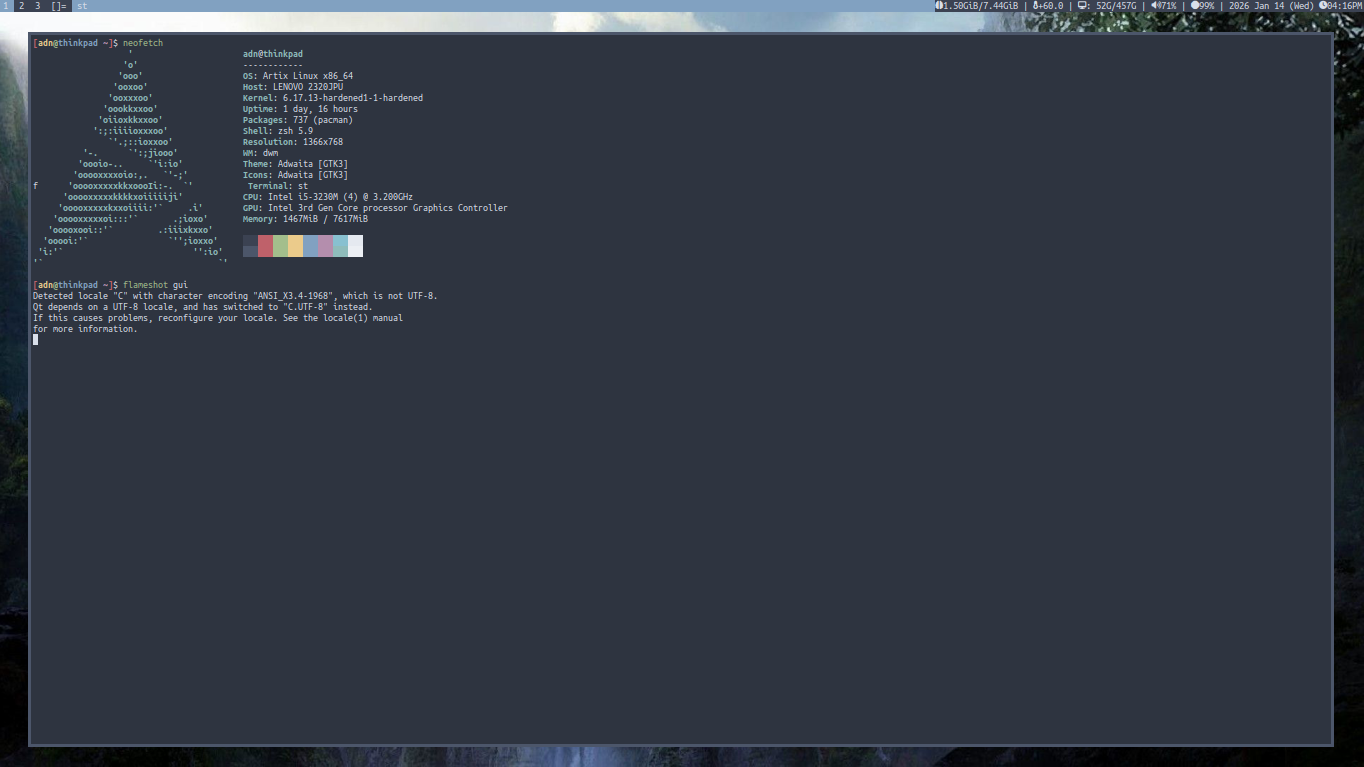The image size is (1364, 767).
Task: Switch to dwm tag 2
Action: (x=22, y=6)
